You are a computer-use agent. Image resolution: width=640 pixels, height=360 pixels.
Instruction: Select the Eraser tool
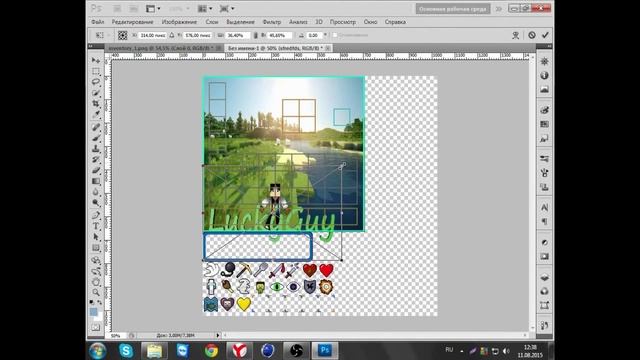96,170
